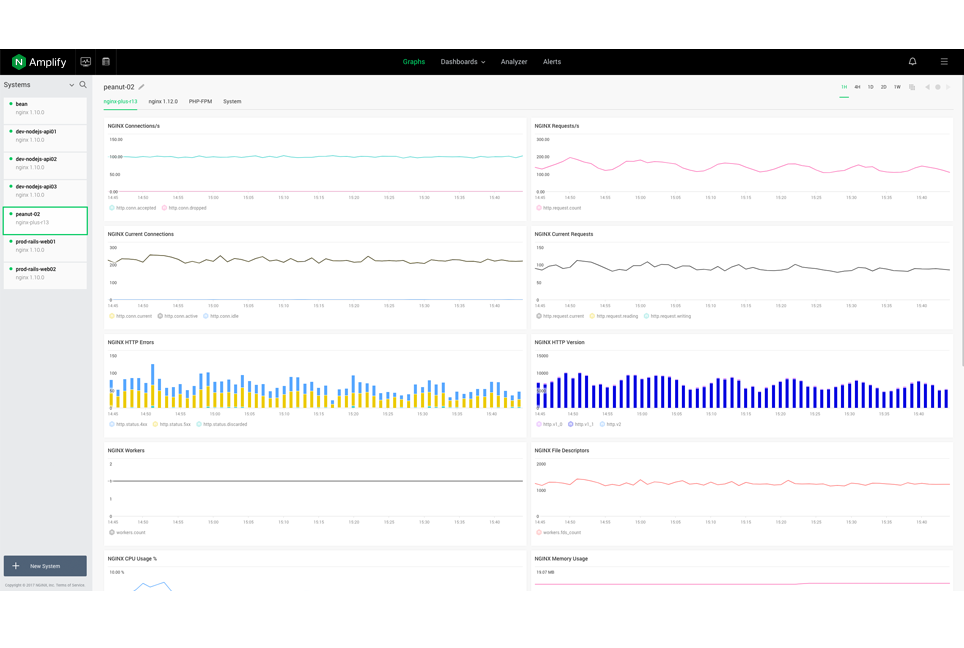Switch to the System tab
Viewport: 964px width, 648px height.
[232, 101]
